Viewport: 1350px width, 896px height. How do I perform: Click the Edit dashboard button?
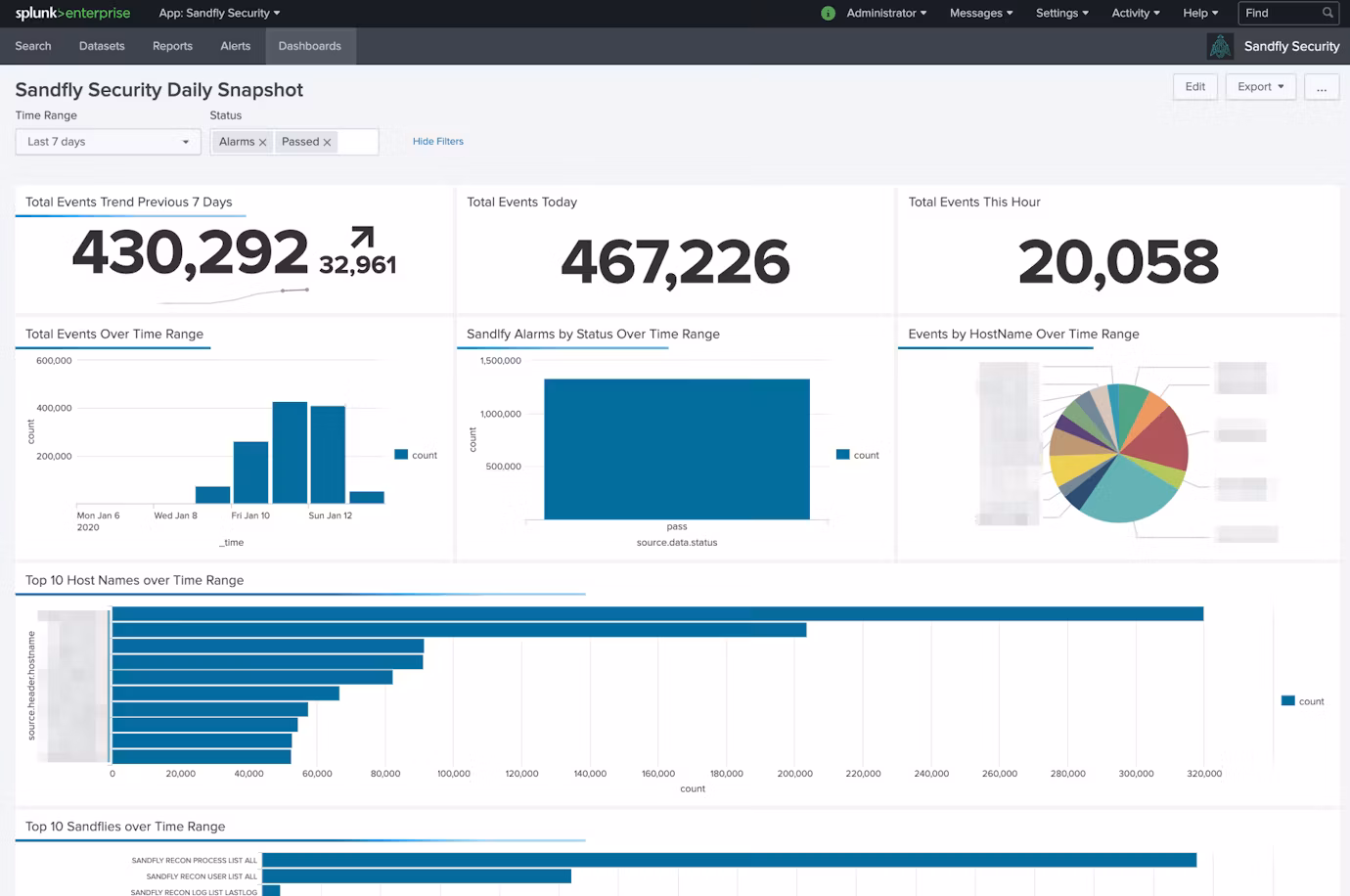pos(1195,87)
